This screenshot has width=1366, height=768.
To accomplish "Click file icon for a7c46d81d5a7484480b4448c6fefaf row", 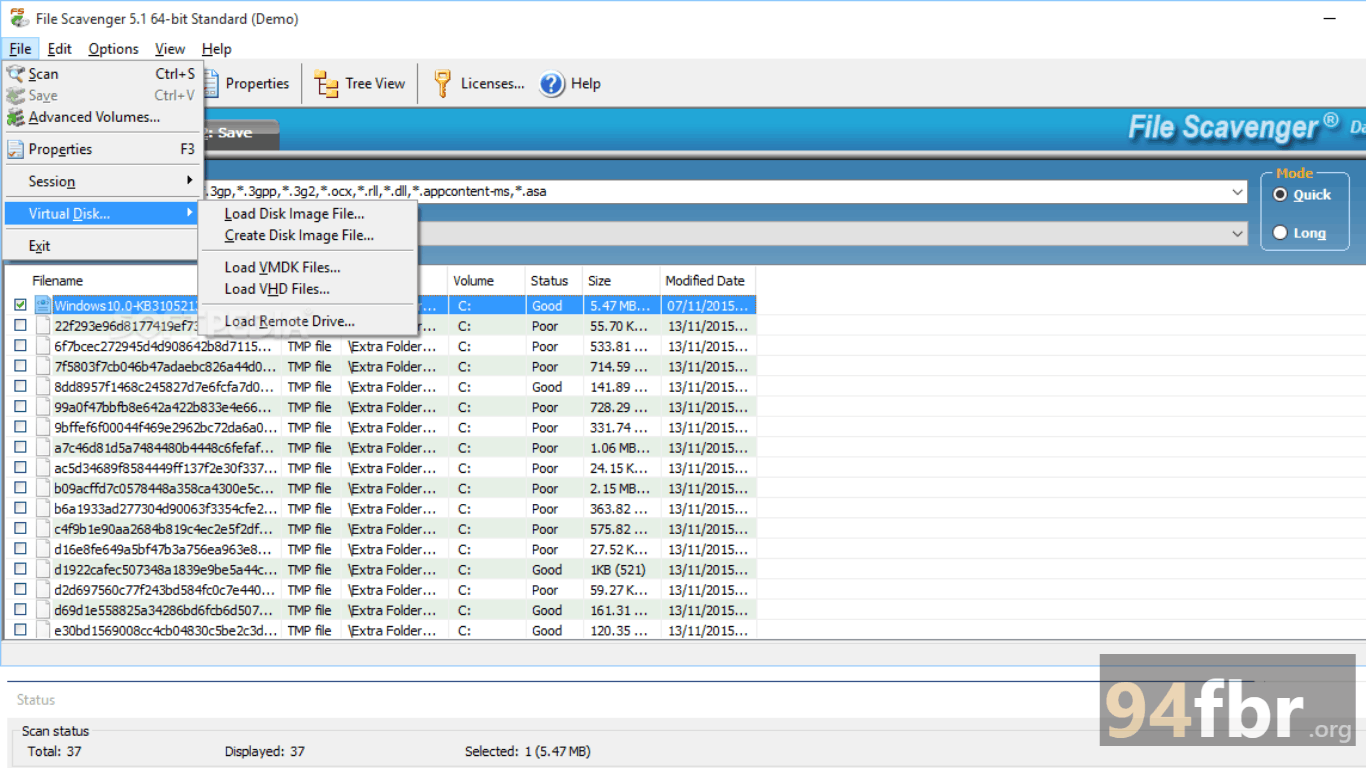I will pos(43,448).
